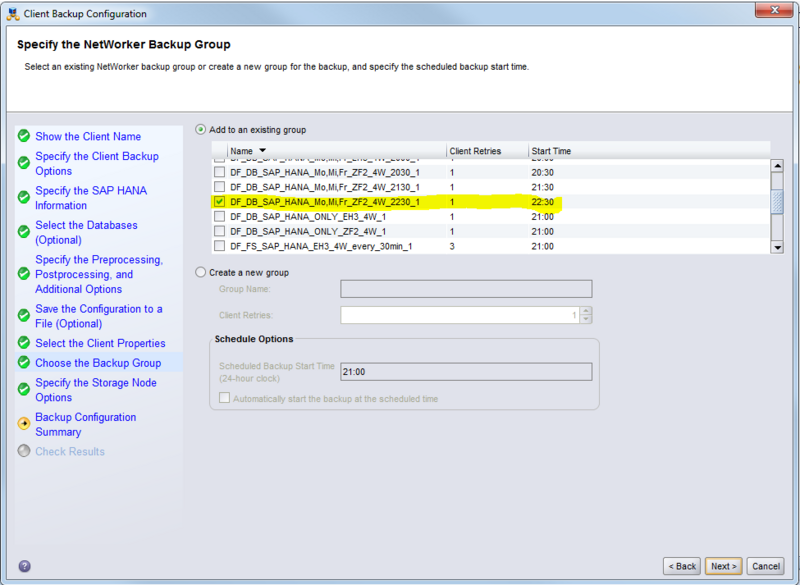
Task: Go to Select the Client Properties step
Action: pos(100,343)
